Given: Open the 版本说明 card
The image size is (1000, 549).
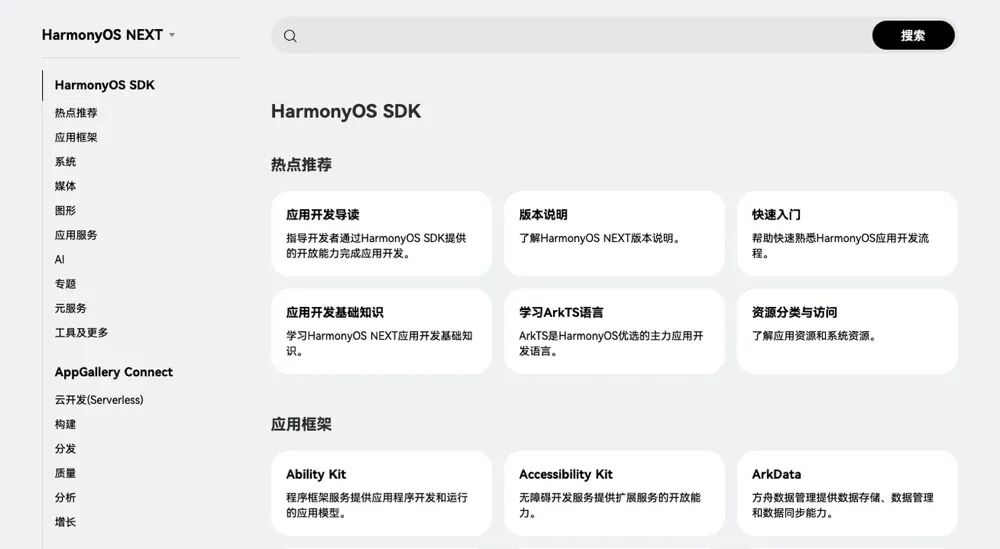Looking at the screenshot, I should tap(614, 233).
